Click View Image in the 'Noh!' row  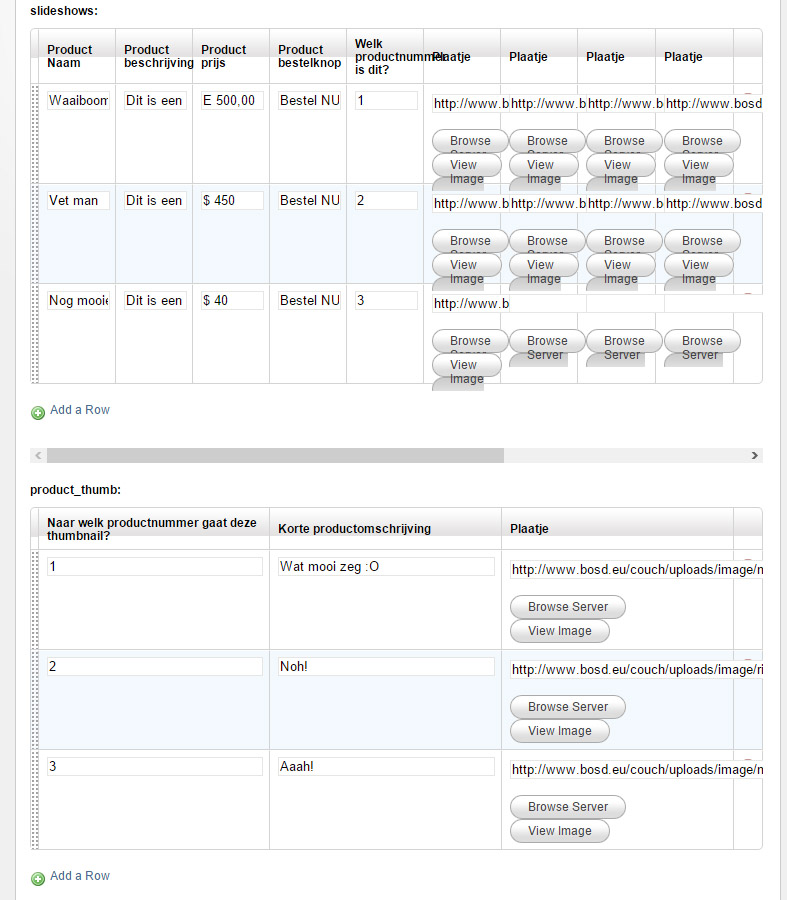[x=560, y=731]
